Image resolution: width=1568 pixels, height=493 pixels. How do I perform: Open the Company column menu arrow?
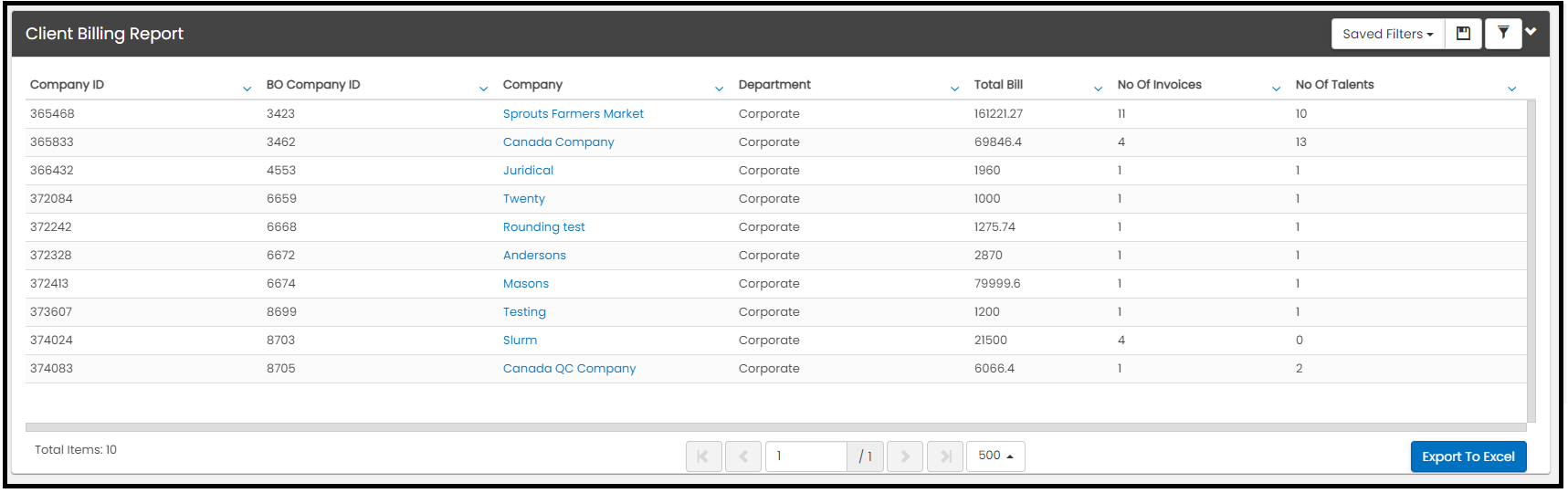720,89
